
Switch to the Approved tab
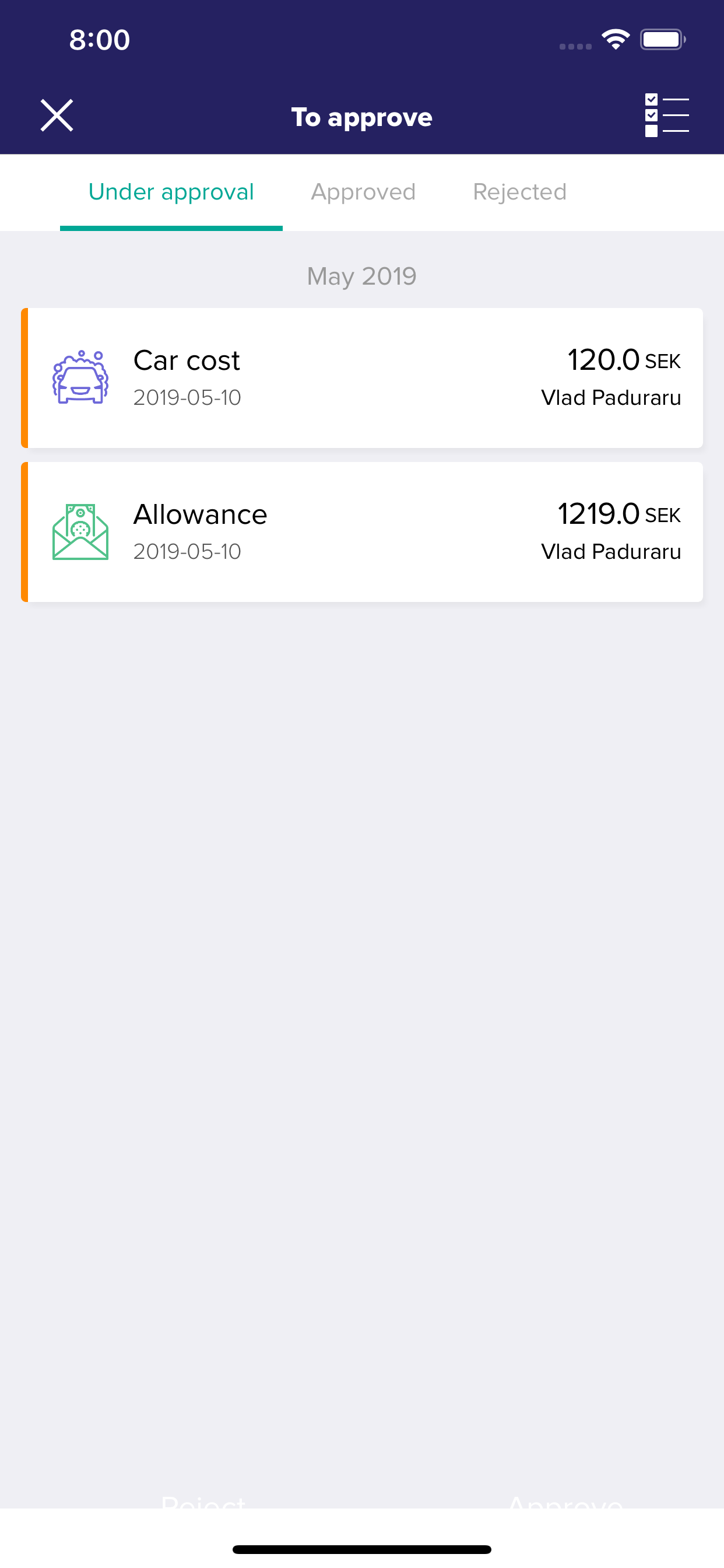[x=363, y=192]
